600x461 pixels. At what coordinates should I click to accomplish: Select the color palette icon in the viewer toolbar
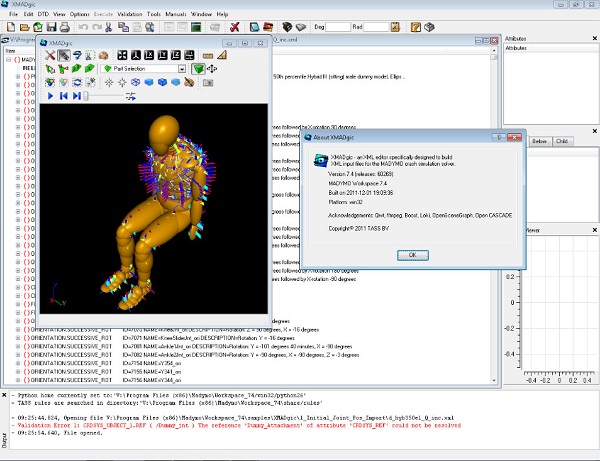[x=103, y=55]
